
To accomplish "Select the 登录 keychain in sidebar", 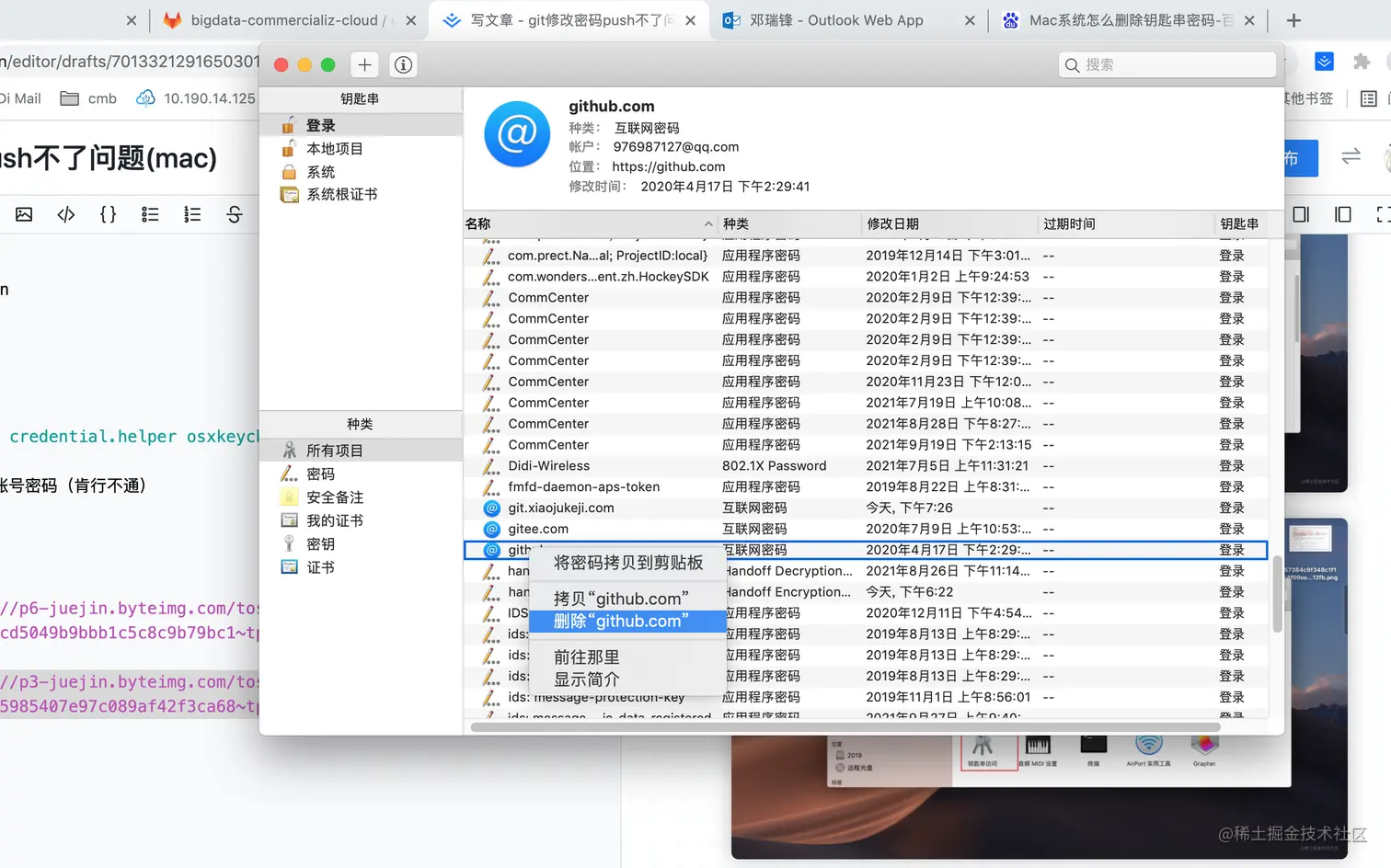I will pos(361,125).
